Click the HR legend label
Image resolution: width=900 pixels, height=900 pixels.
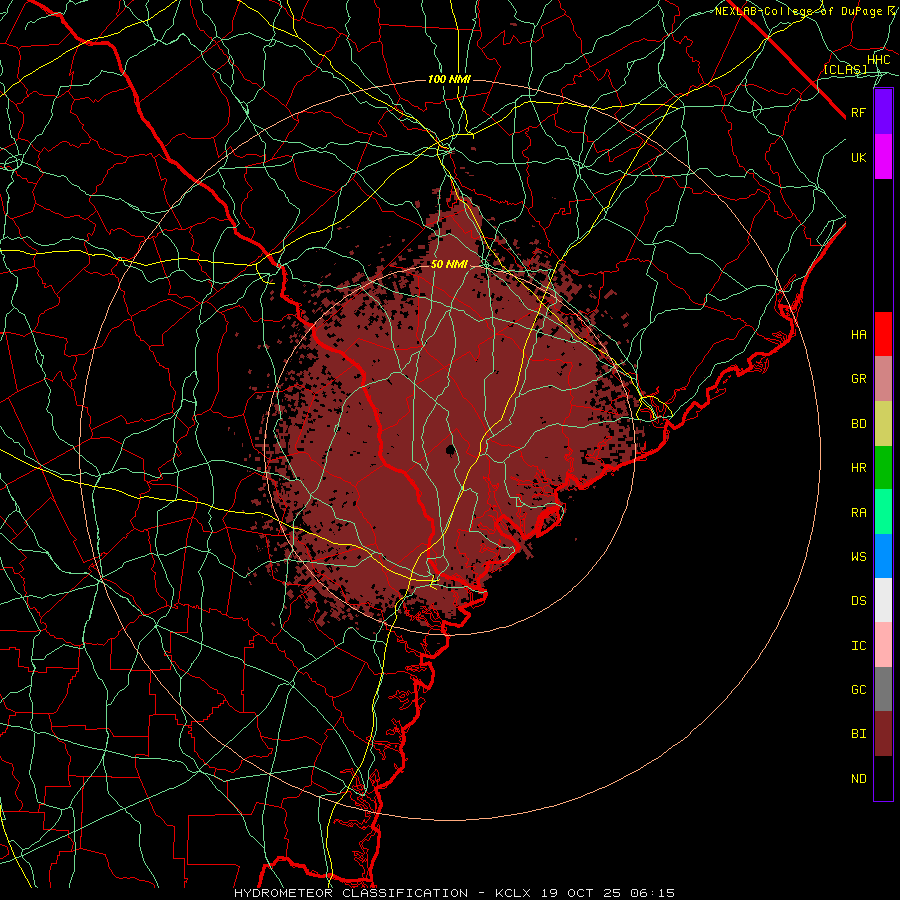point(858,468)
